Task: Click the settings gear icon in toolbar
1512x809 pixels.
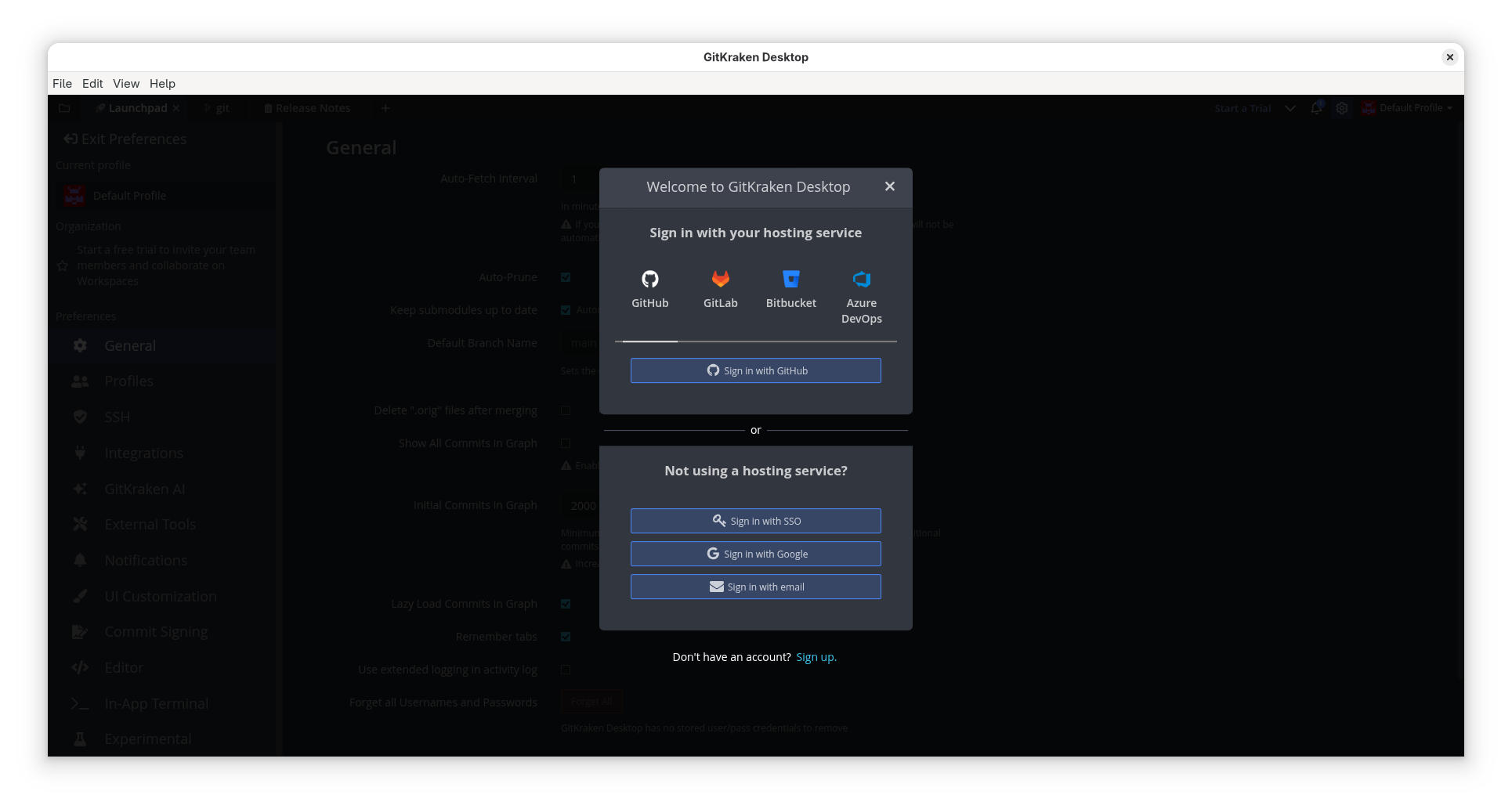Action: 1342,108
